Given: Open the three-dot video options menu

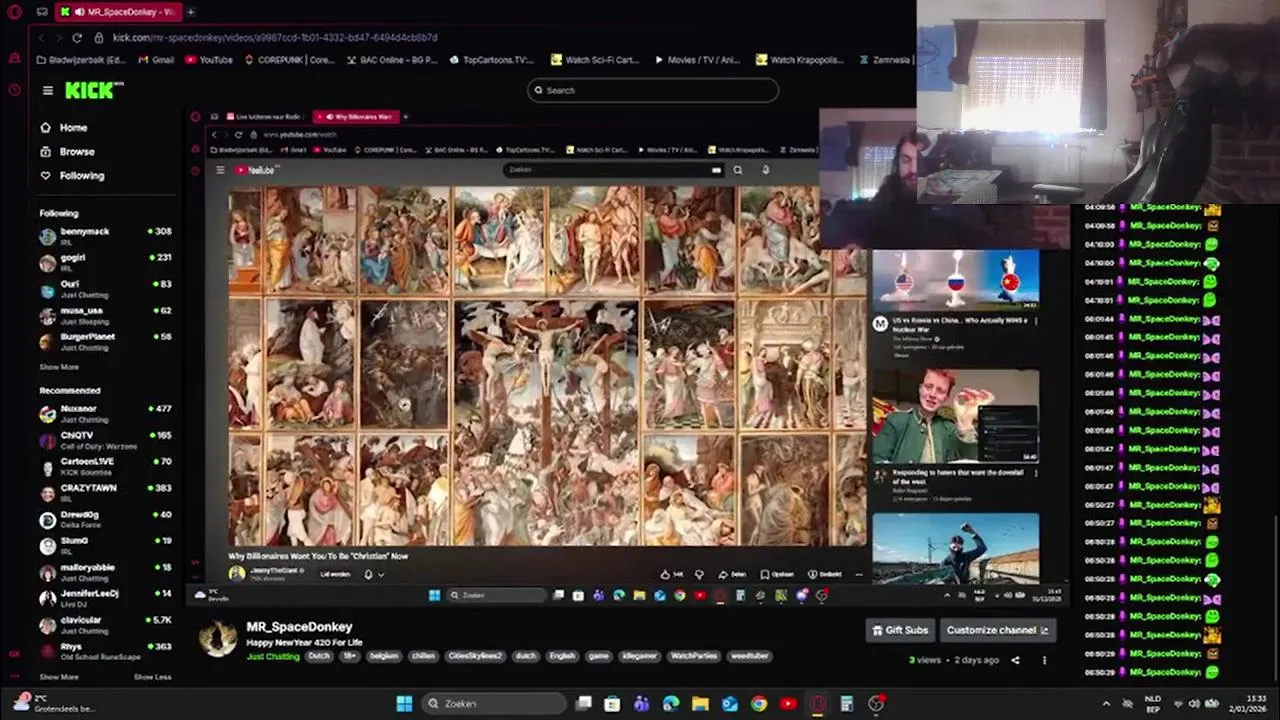Looking at the screenshot, I should [1044, 660].
